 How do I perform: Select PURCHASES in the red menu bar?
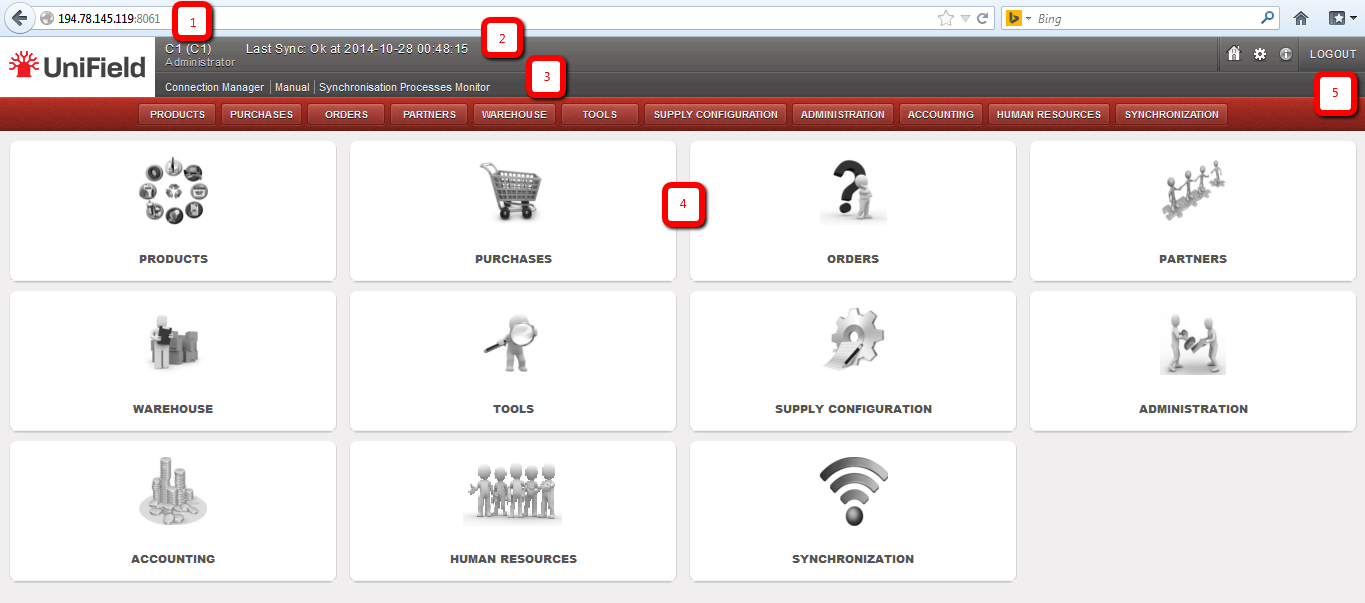(x=261, y=114)
